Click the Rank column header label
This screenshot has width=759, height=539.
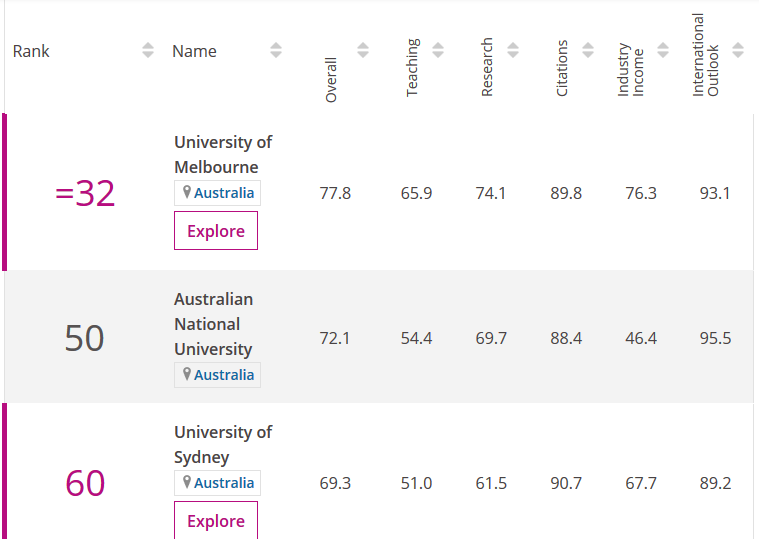[31, 51]
